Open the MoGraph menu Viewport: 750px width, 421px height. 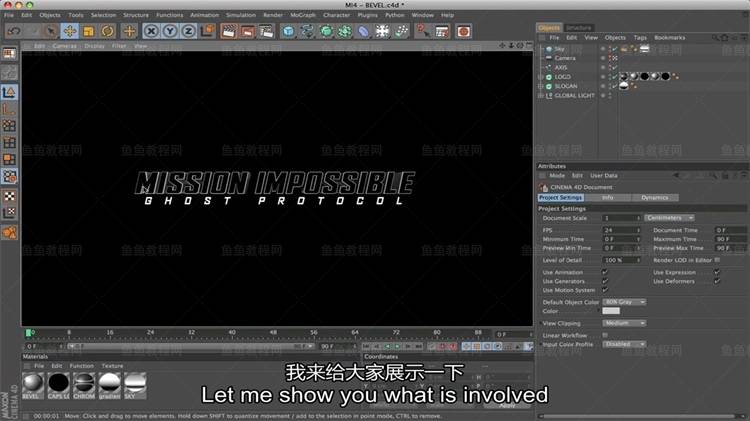click(x=303, y=15)
